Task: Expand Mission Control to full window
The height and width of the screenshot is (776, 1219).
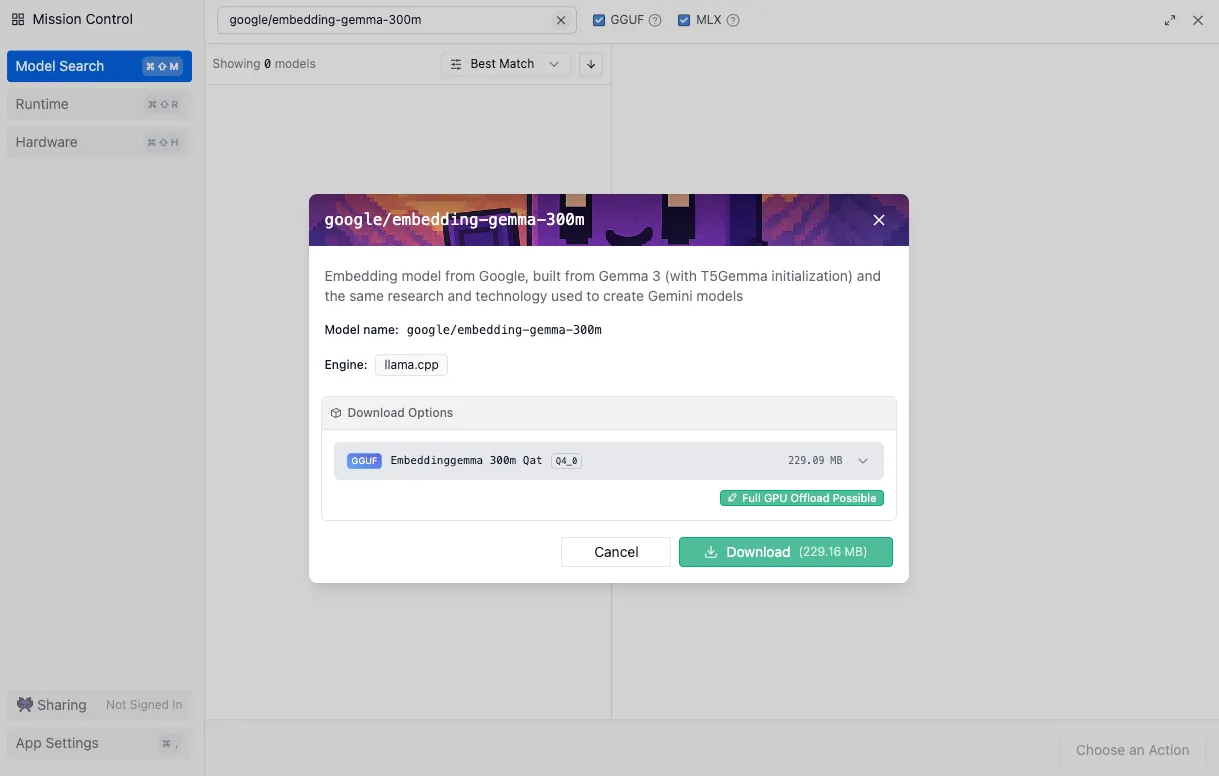Action: pyautogui.click(x=1171, y=20)
